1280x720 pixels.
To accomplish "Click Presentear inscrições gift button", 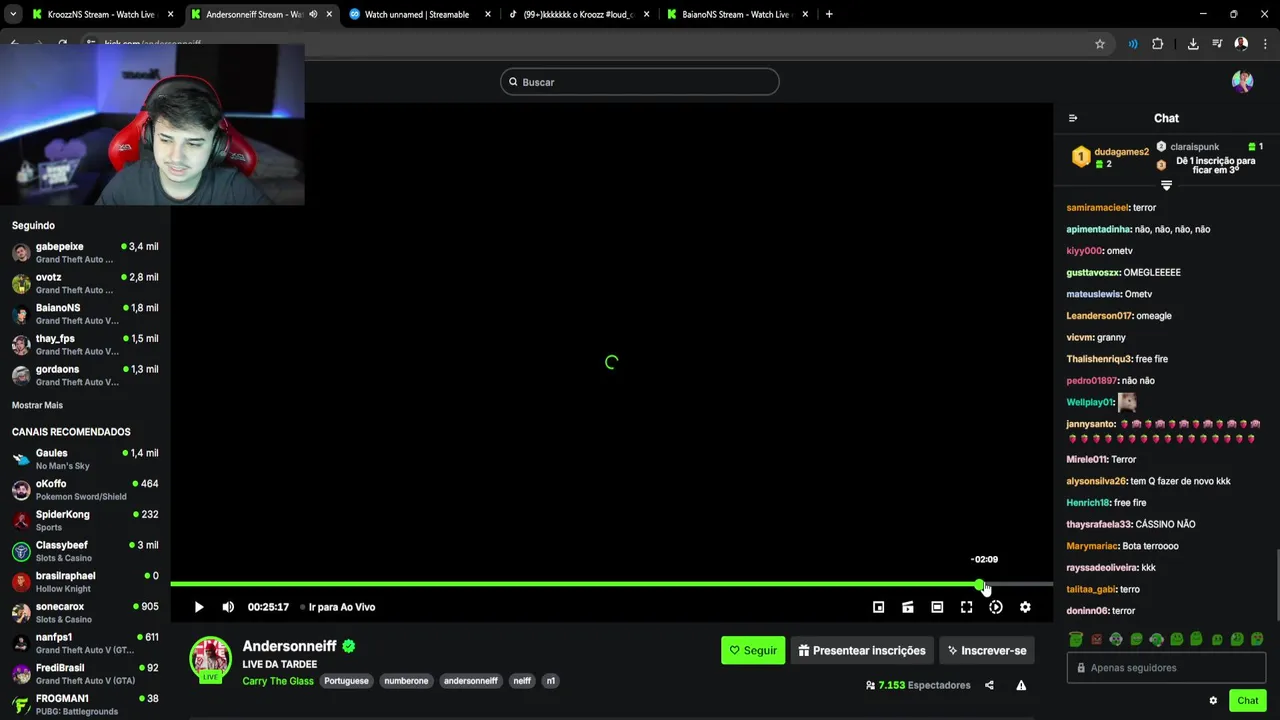I will point(862,650).
